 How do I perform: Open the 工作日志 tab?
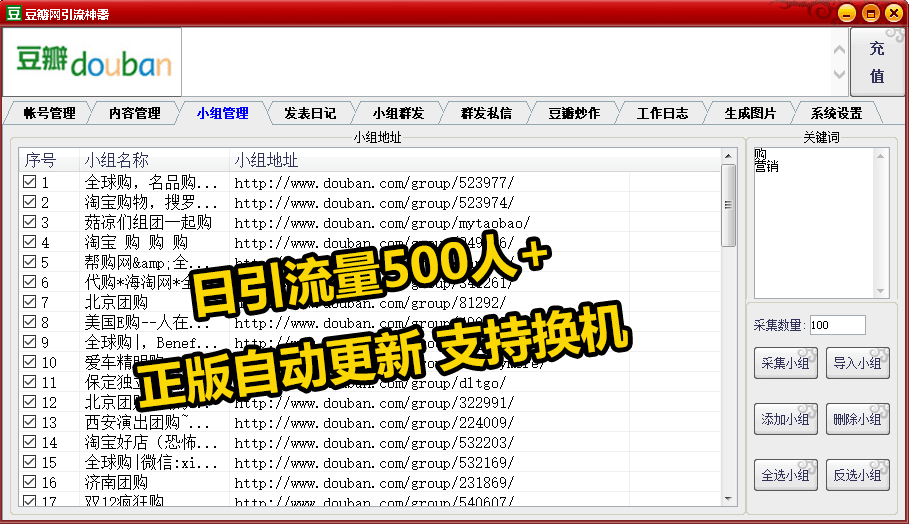pos(662,113)
